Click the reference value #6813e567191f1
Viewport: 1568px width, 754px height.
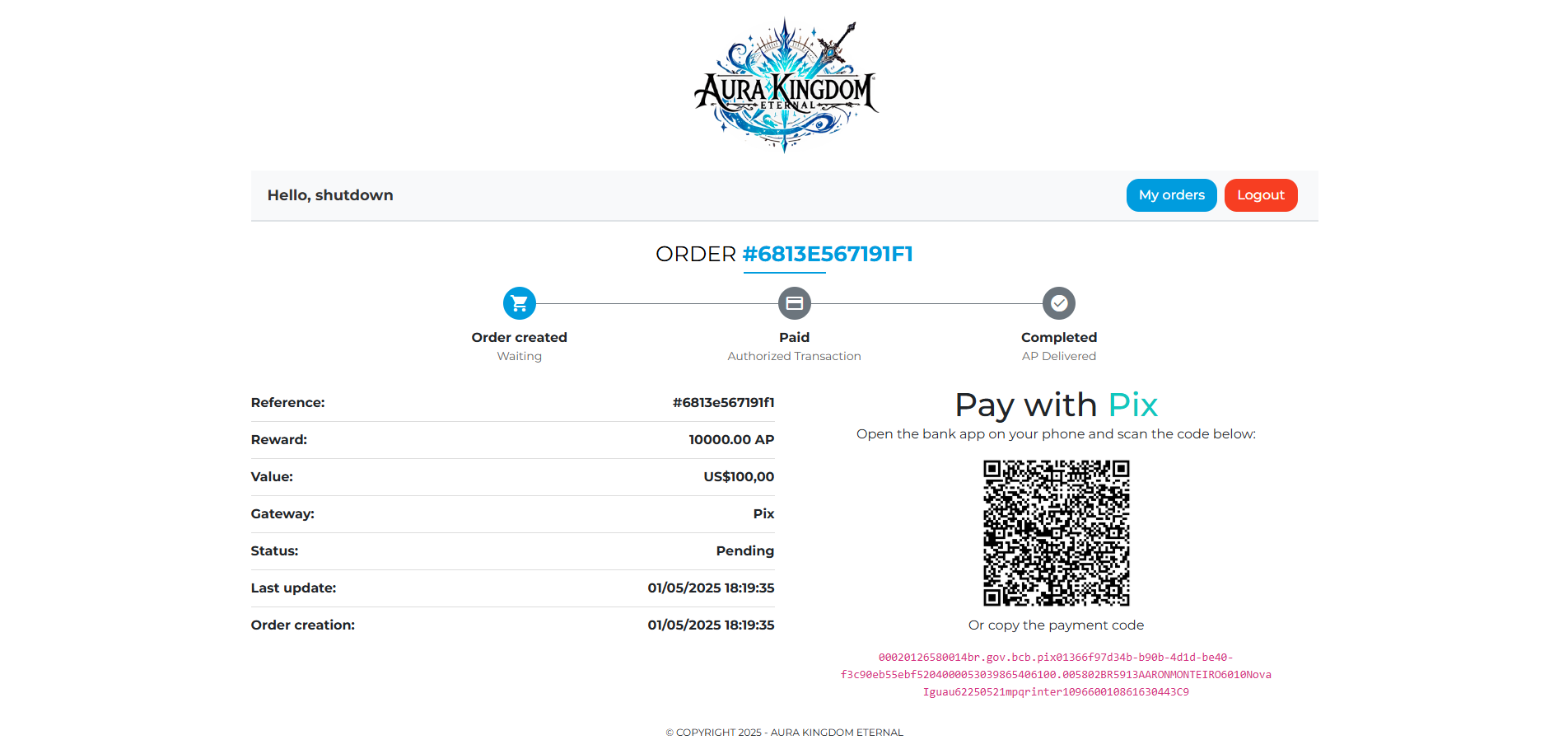click(723, 402)
